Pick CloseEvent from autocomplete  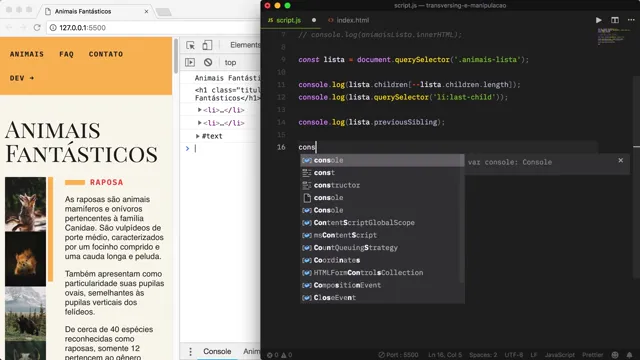click(382, 298)
